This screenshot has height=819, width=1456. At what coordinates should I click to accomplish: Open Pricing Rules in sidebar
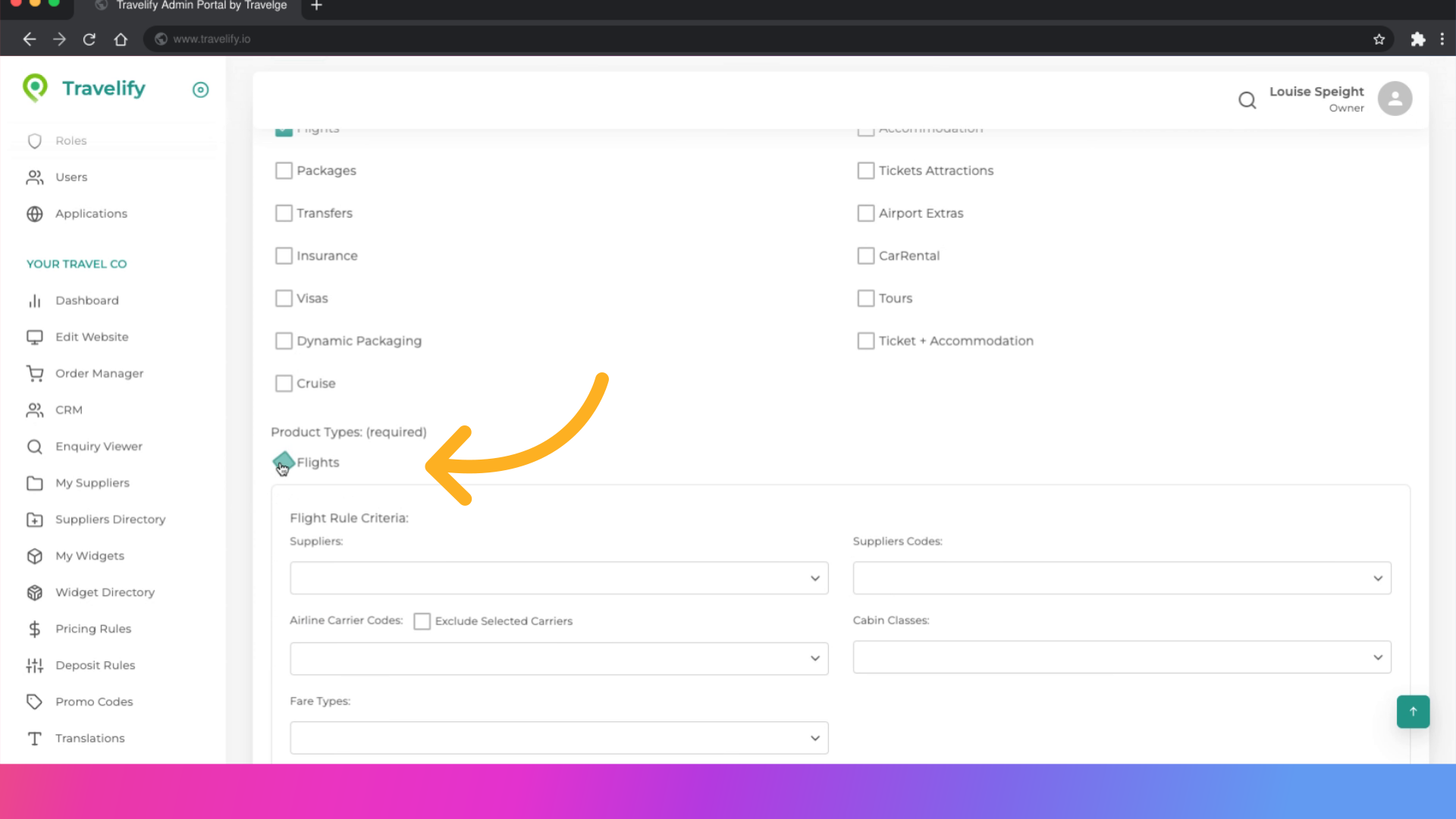coord(93,629)
